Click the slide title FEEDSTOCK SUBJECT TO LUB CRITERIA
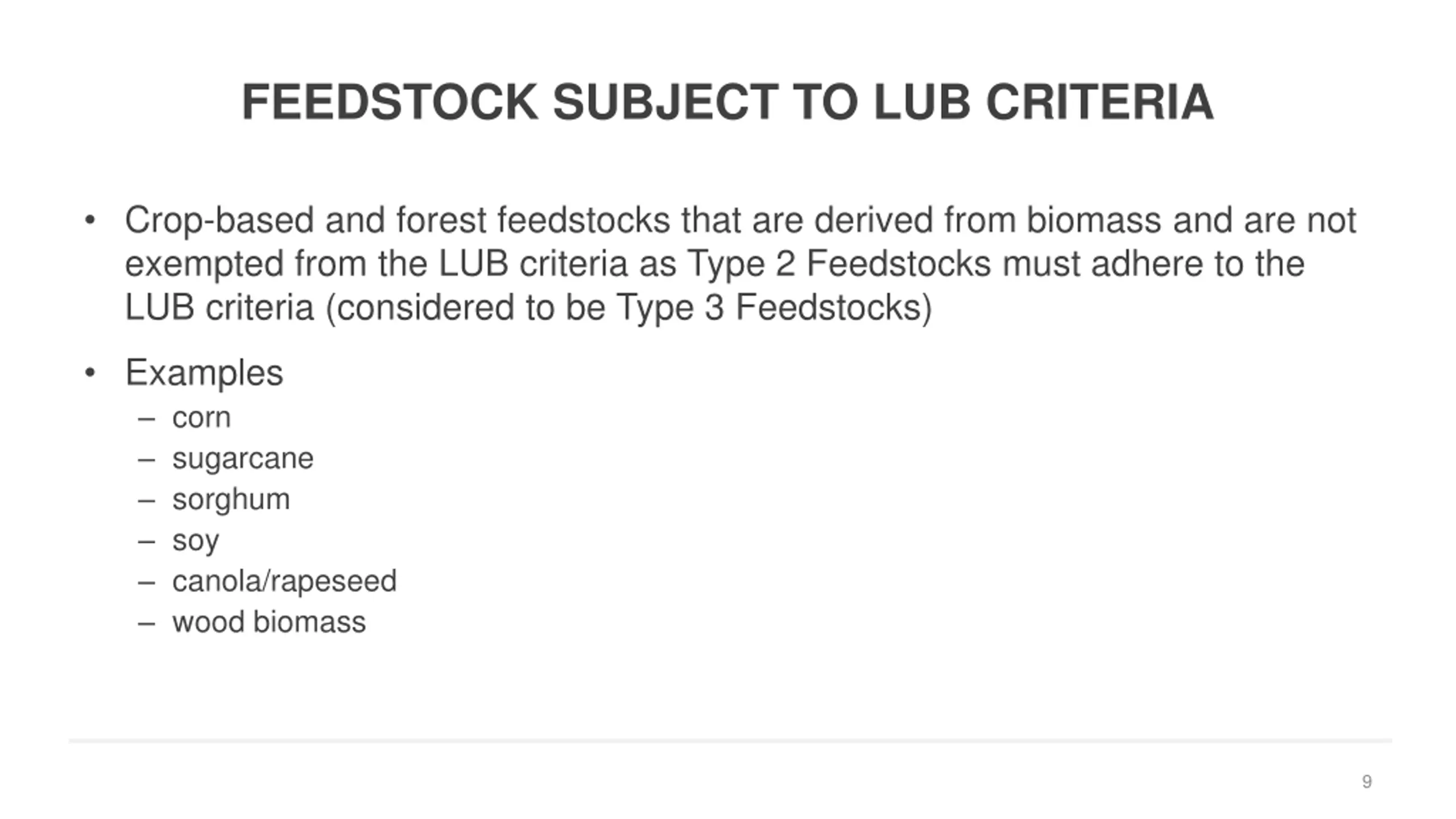1456x819 pixels. click(x=727, y=102)
